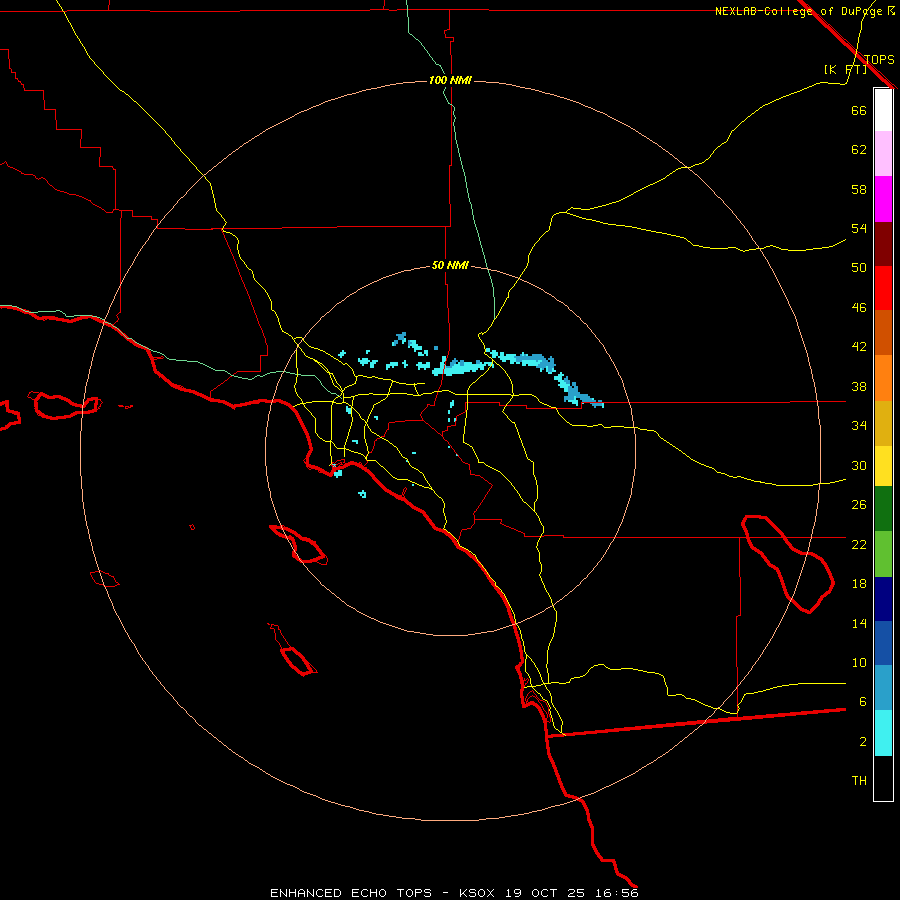Click the 22 legend value

pyautogui.click(x=859, y=544)
